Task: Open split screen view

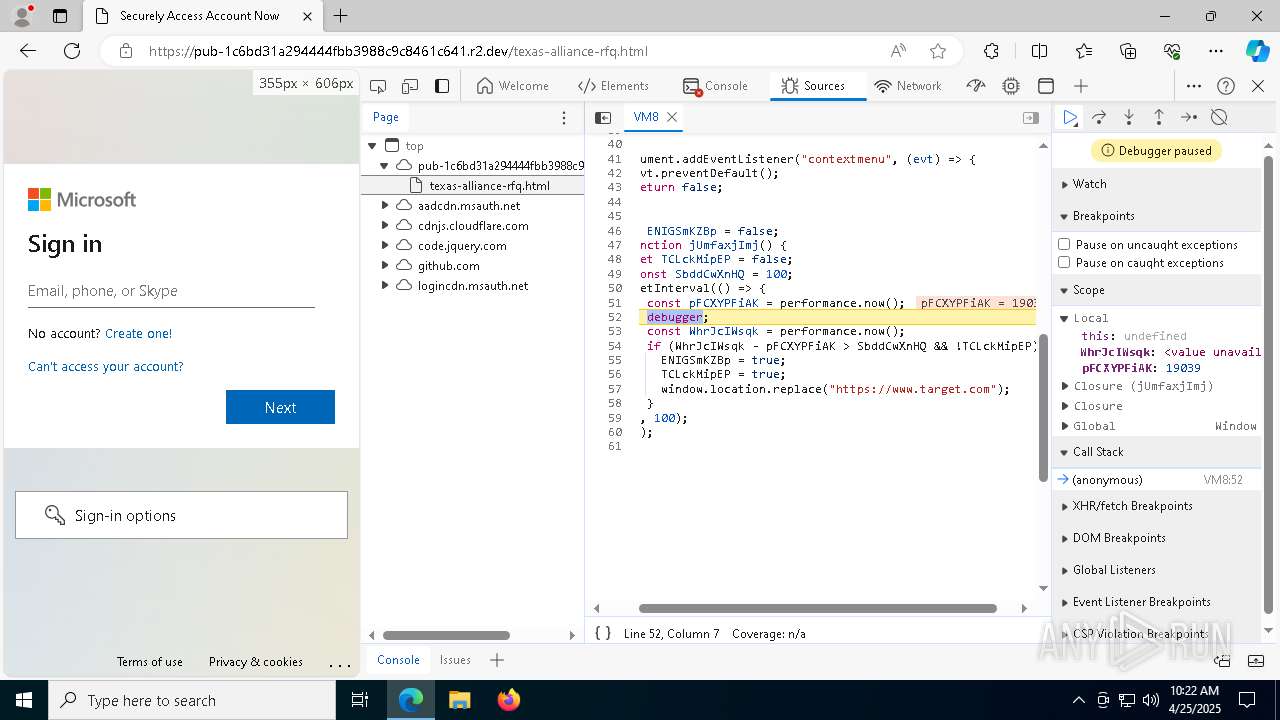Action: tap(1039, 51)
